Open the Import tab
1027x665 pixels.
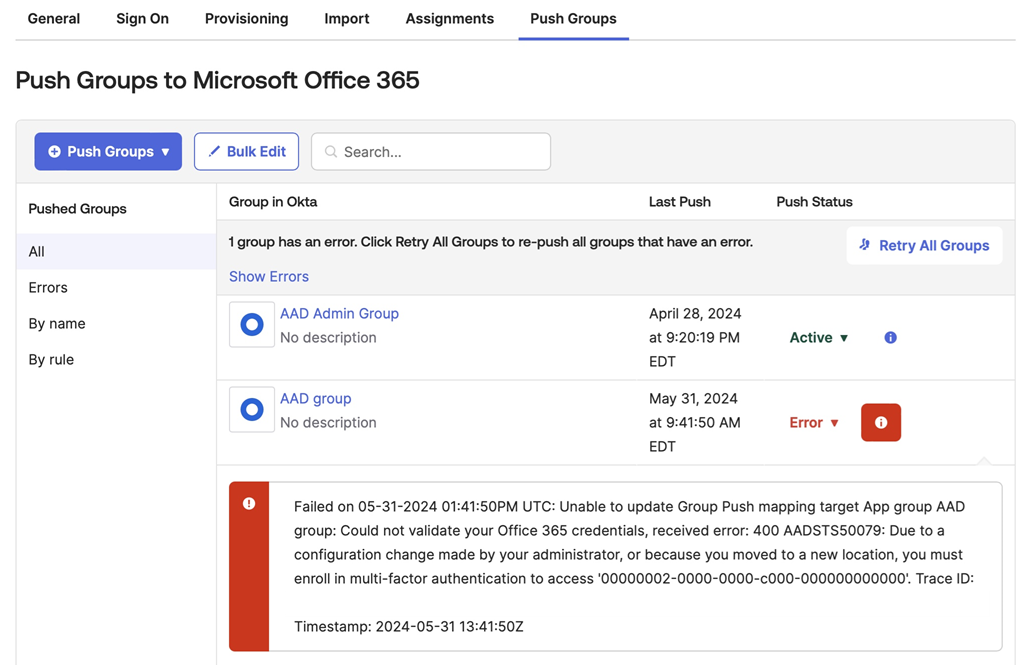346,18
